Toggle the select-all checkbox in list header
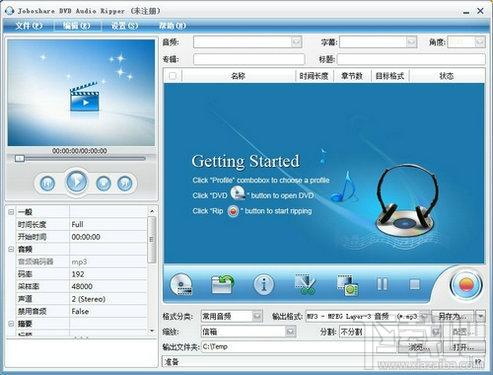 (173, 76)
